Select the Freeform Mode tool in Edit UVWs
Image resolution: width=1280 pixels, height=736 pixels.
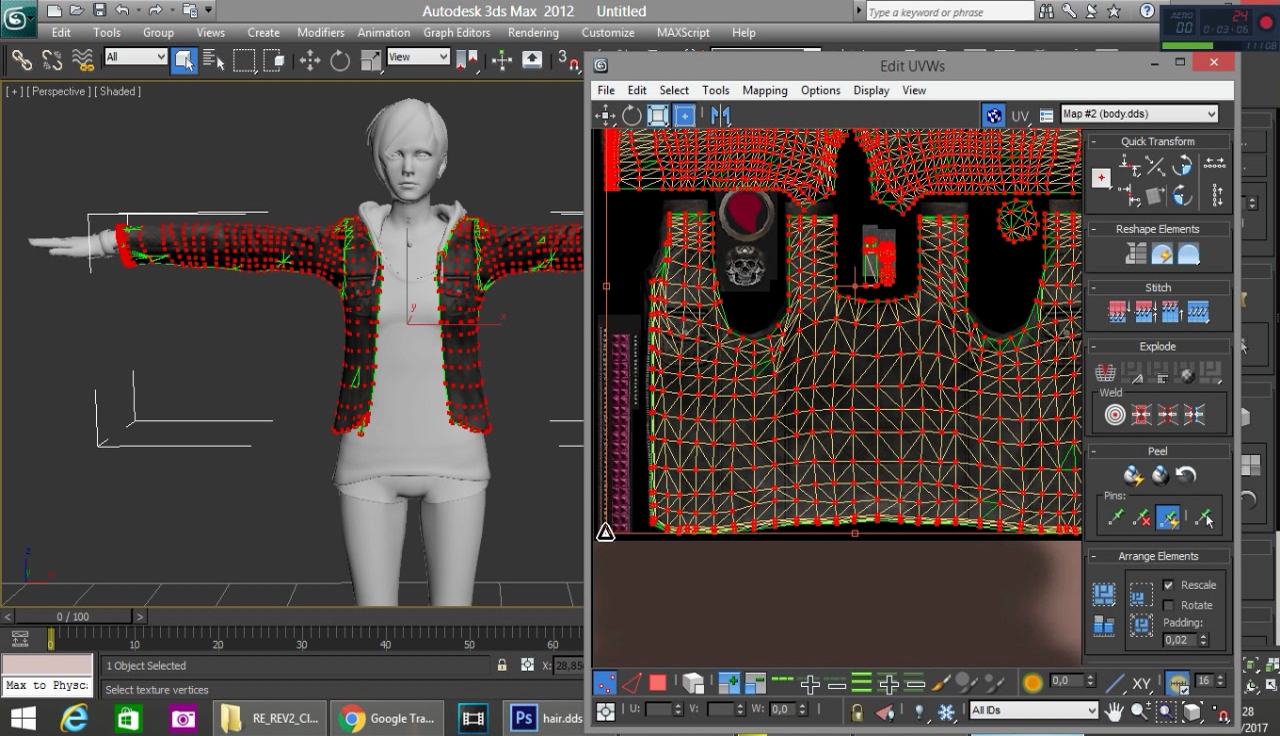[684, 115]
